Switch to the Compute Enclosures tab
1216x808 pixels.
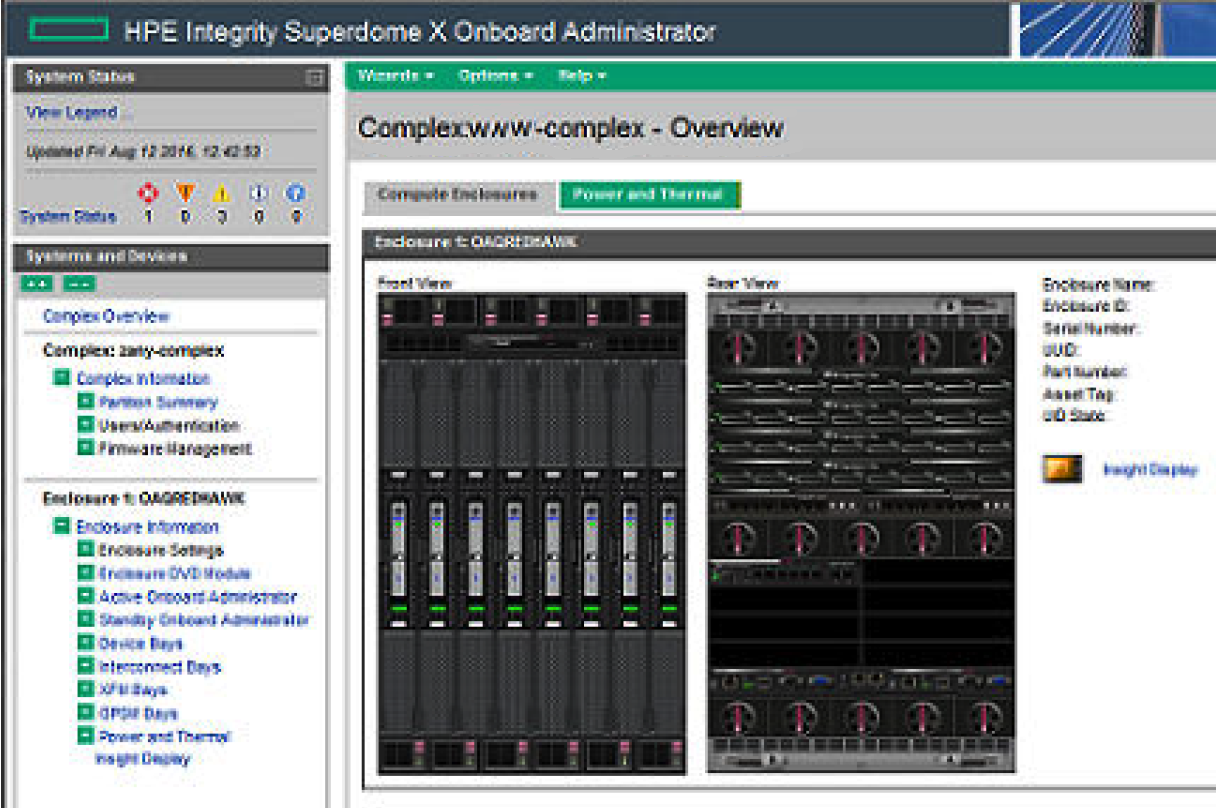pyautogui.click(x=456, y=195)
